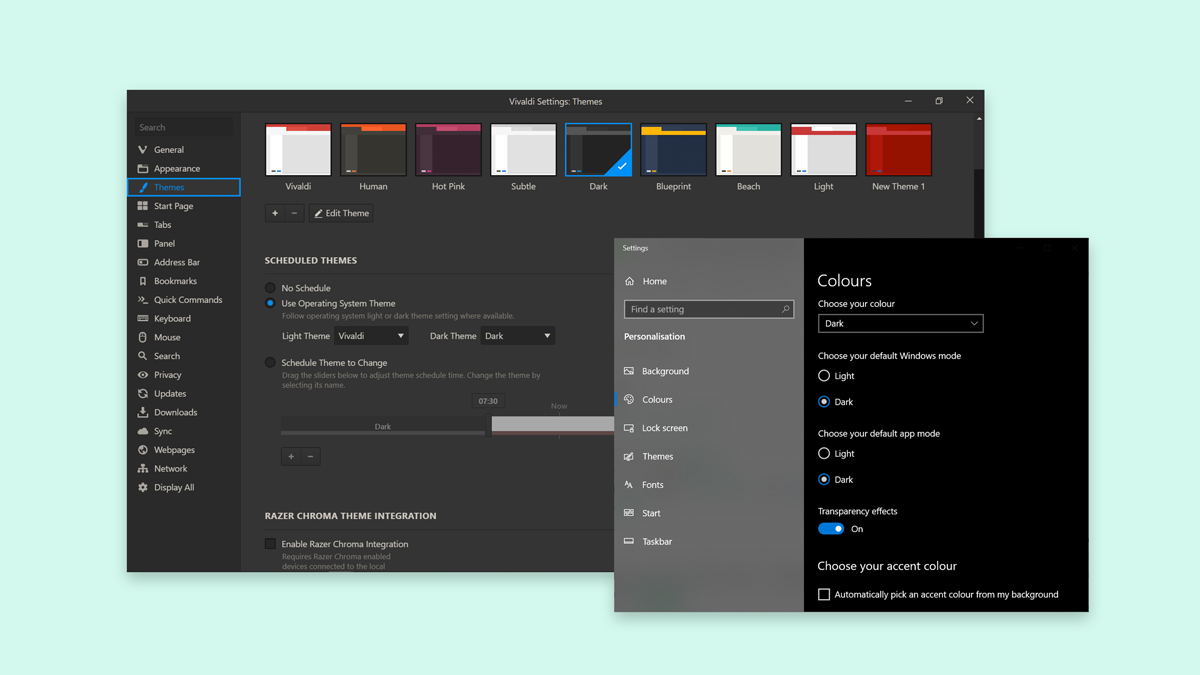Go to Tabs settings in Vivaldi
This screenshot has width=1200, height=675.
click(184, 225)
